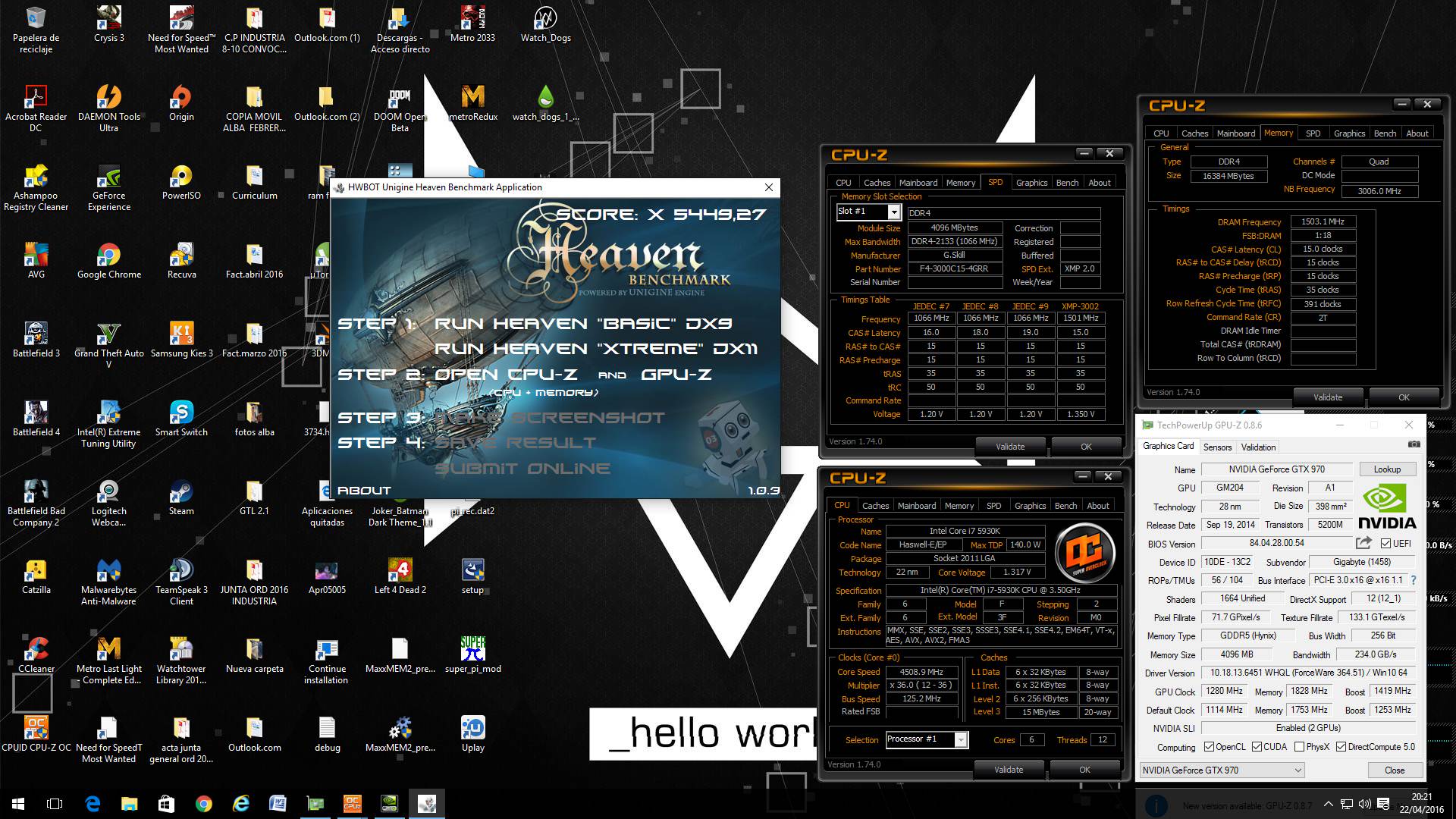Select Caches tab in CPU-Z SPD window
This screenshot has height=819, width=1456.
877,183
